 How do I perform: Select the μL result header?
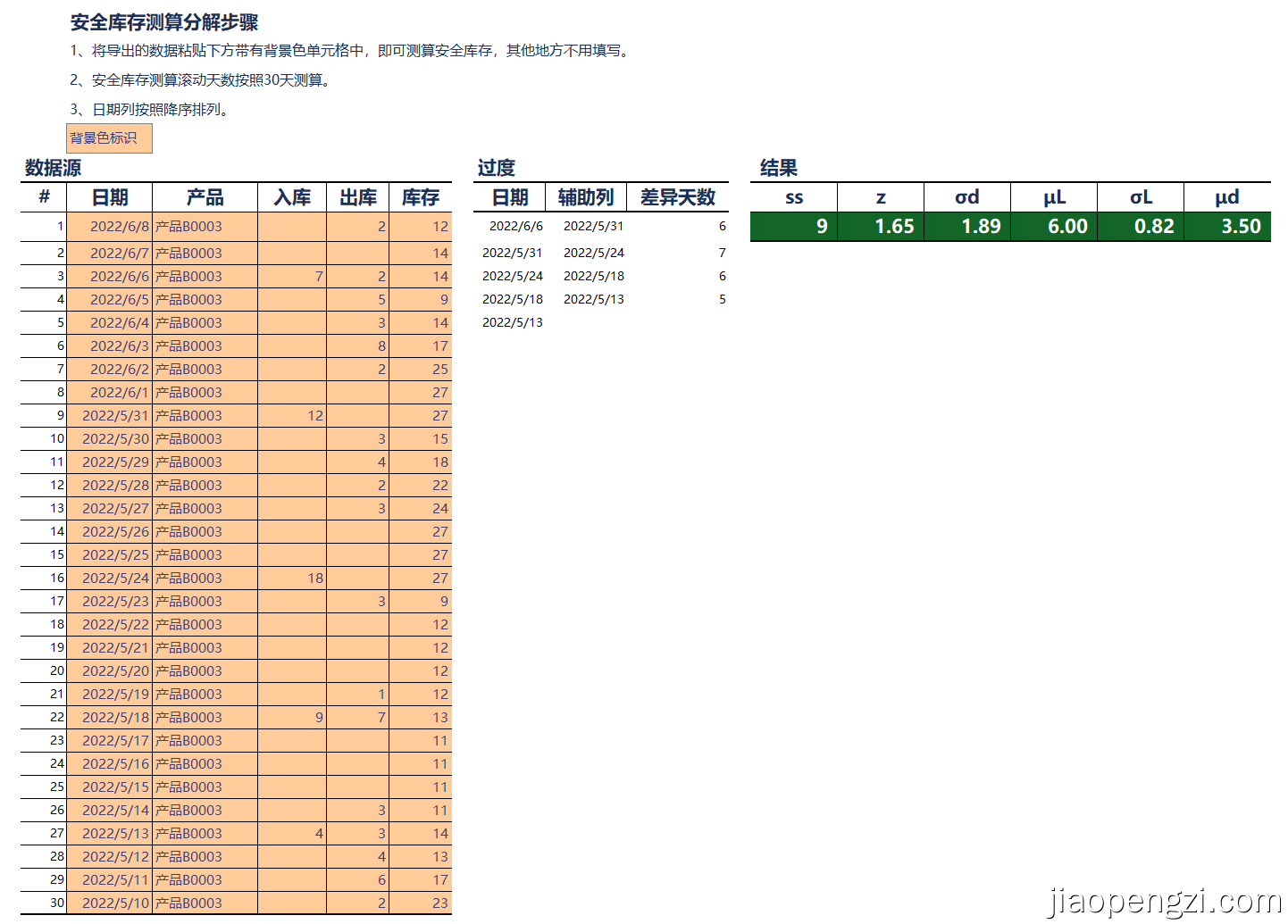(1054, 197)
